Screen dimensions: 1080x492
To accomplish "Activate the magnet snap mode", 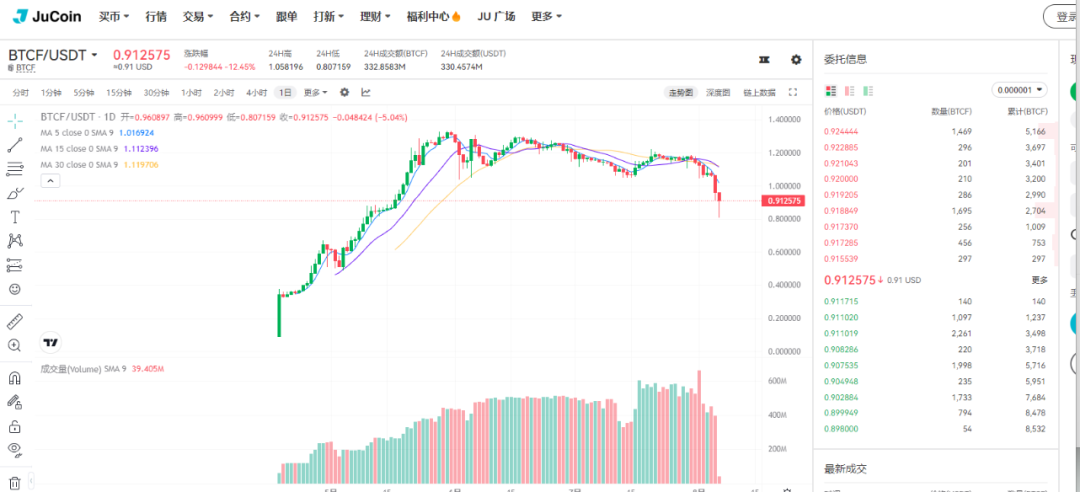I will (x=15, y=378).
